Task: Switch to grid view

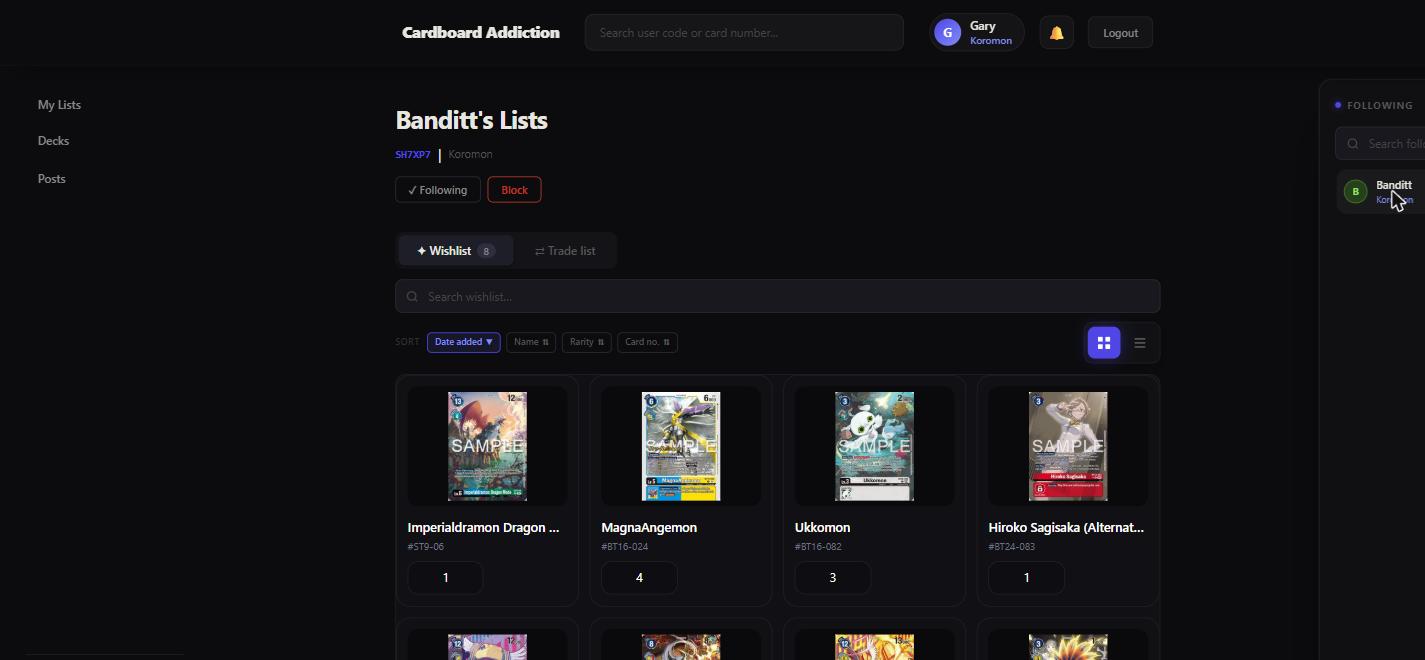Action: point(1104,343)
